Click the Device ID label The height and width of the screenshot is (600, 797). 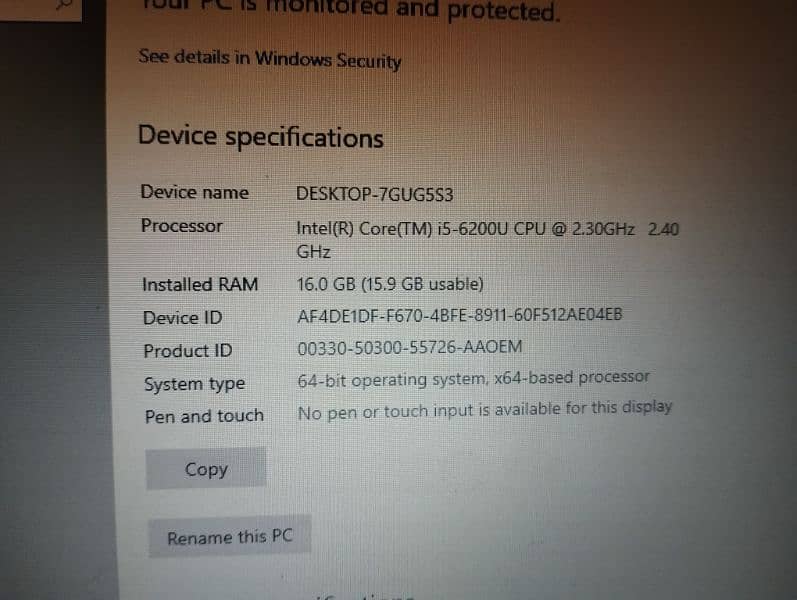pos(182,318)
